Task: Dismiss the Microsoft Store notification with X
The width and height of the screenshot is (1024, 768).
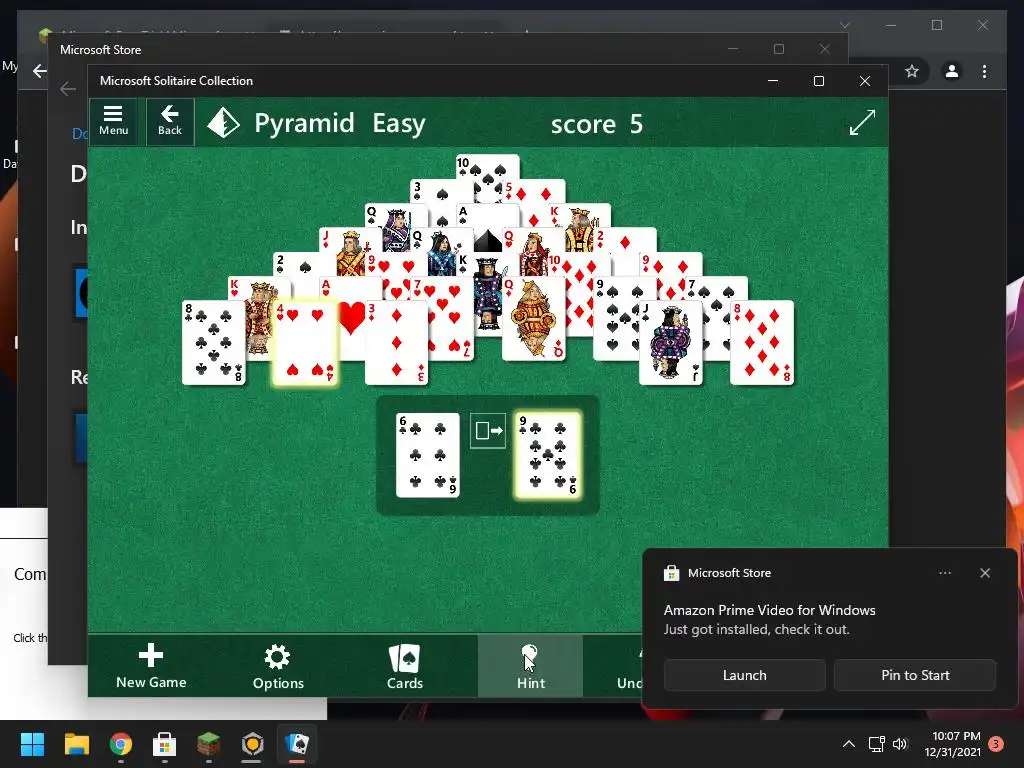Action: [985, 573]
